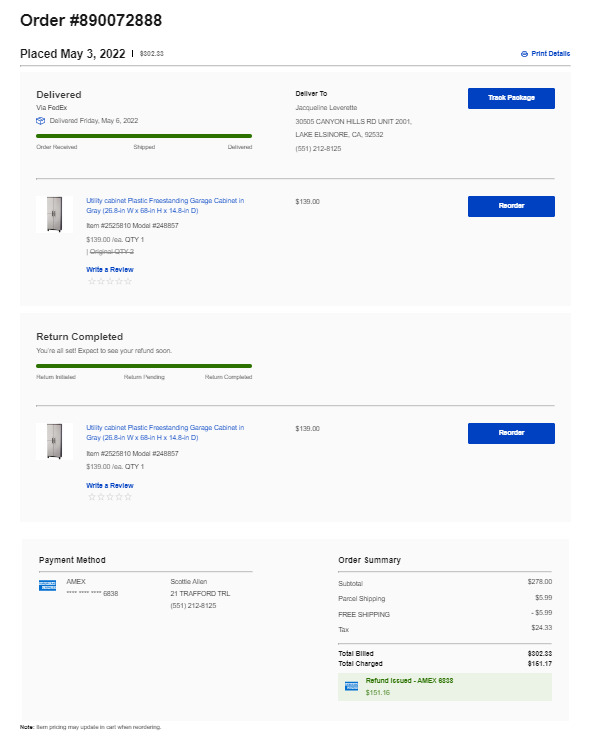593x739 pixels.
Task: Rate the delivered cabinet with star icons
Action: [x=110, y=281]
